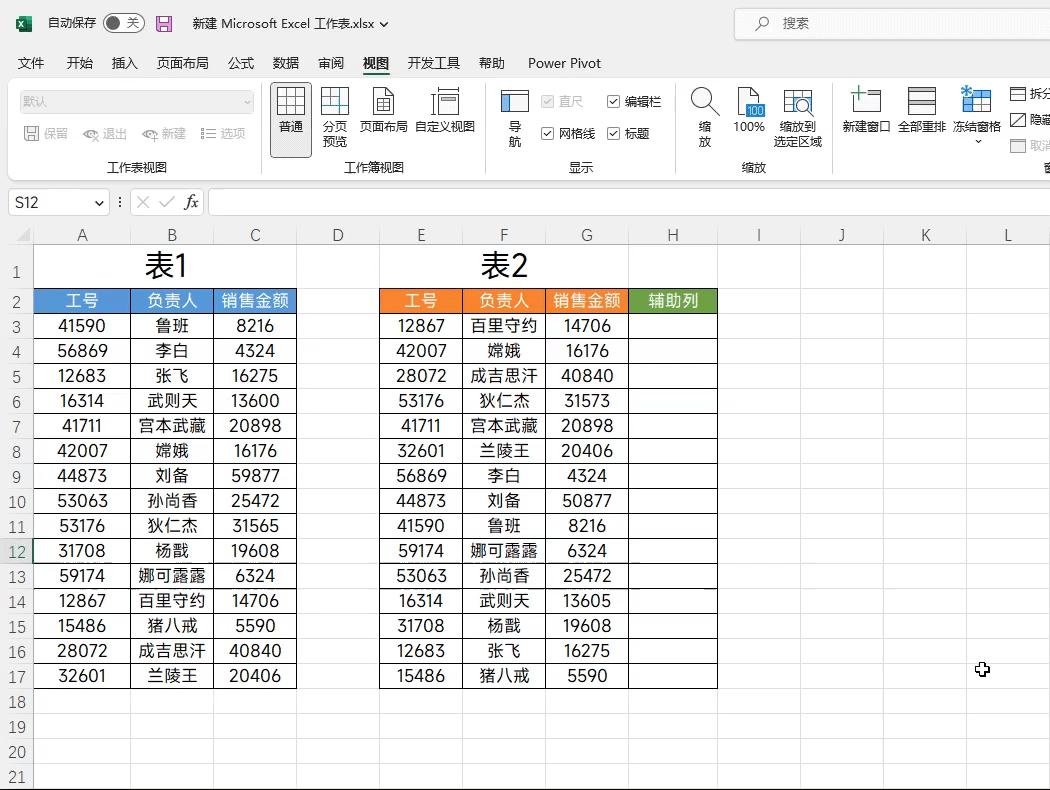Select the 武则天 cell in column B
Image resolution: width=1050 pixels, height=790 pixels.
coord(172,401)
